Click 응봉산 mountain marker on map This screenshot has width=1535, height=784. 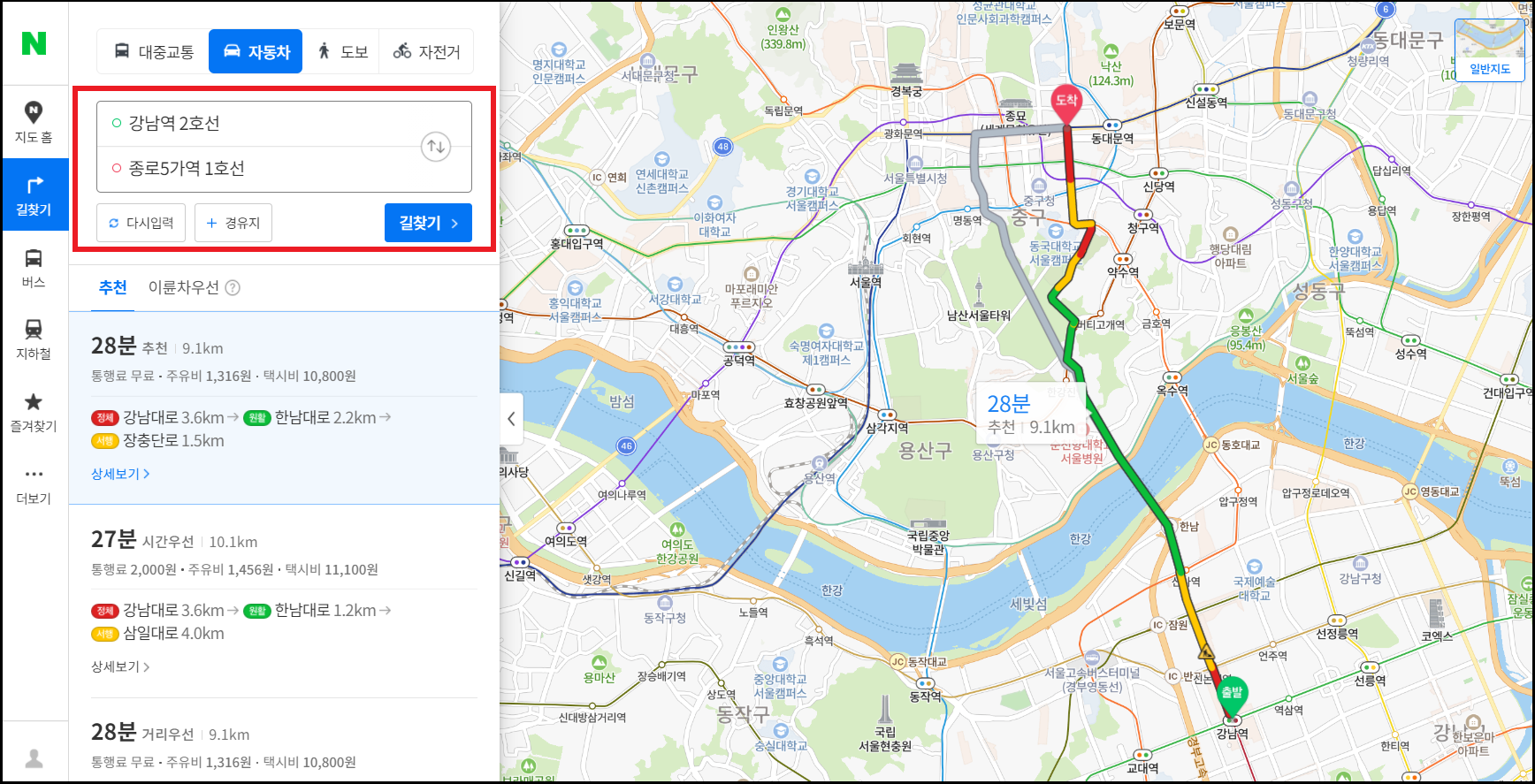point(1246,330)
